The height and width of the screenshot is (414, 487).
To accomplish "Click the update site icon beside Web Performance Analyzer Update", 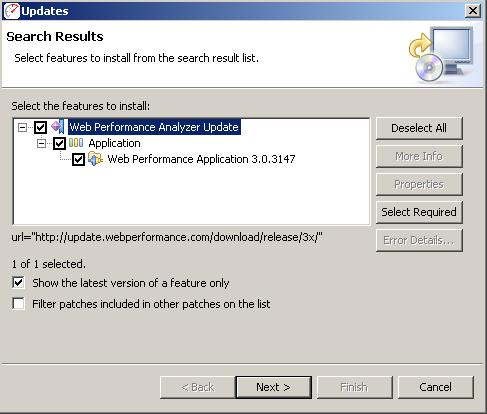I will tap(58, 127).
